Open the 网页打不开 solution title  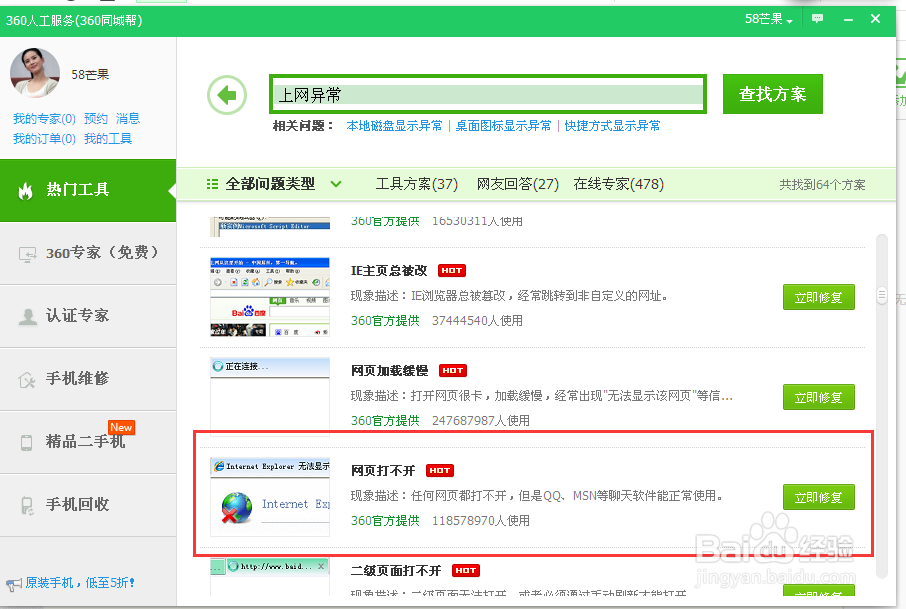click(x=383, y=470)
